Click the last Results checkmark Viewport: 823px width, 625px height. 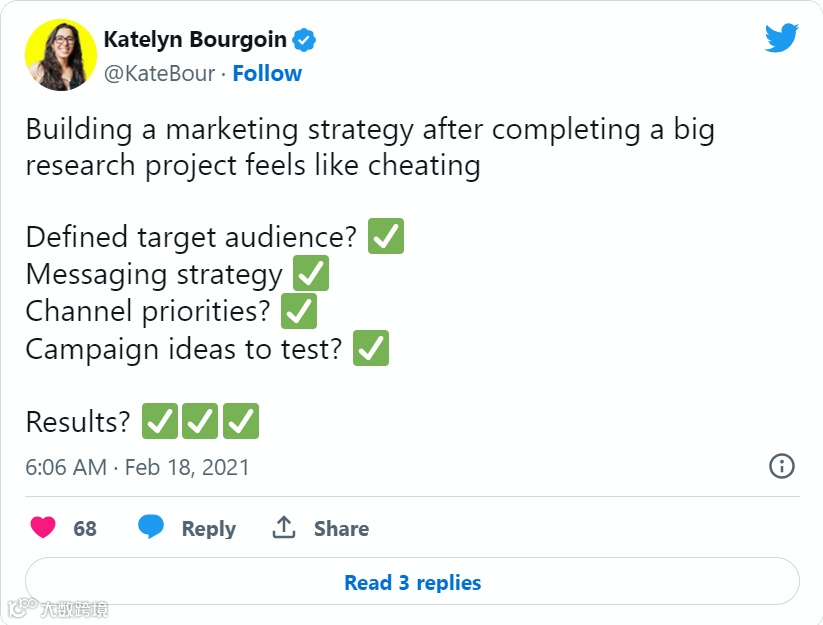[x=241, y=421]
